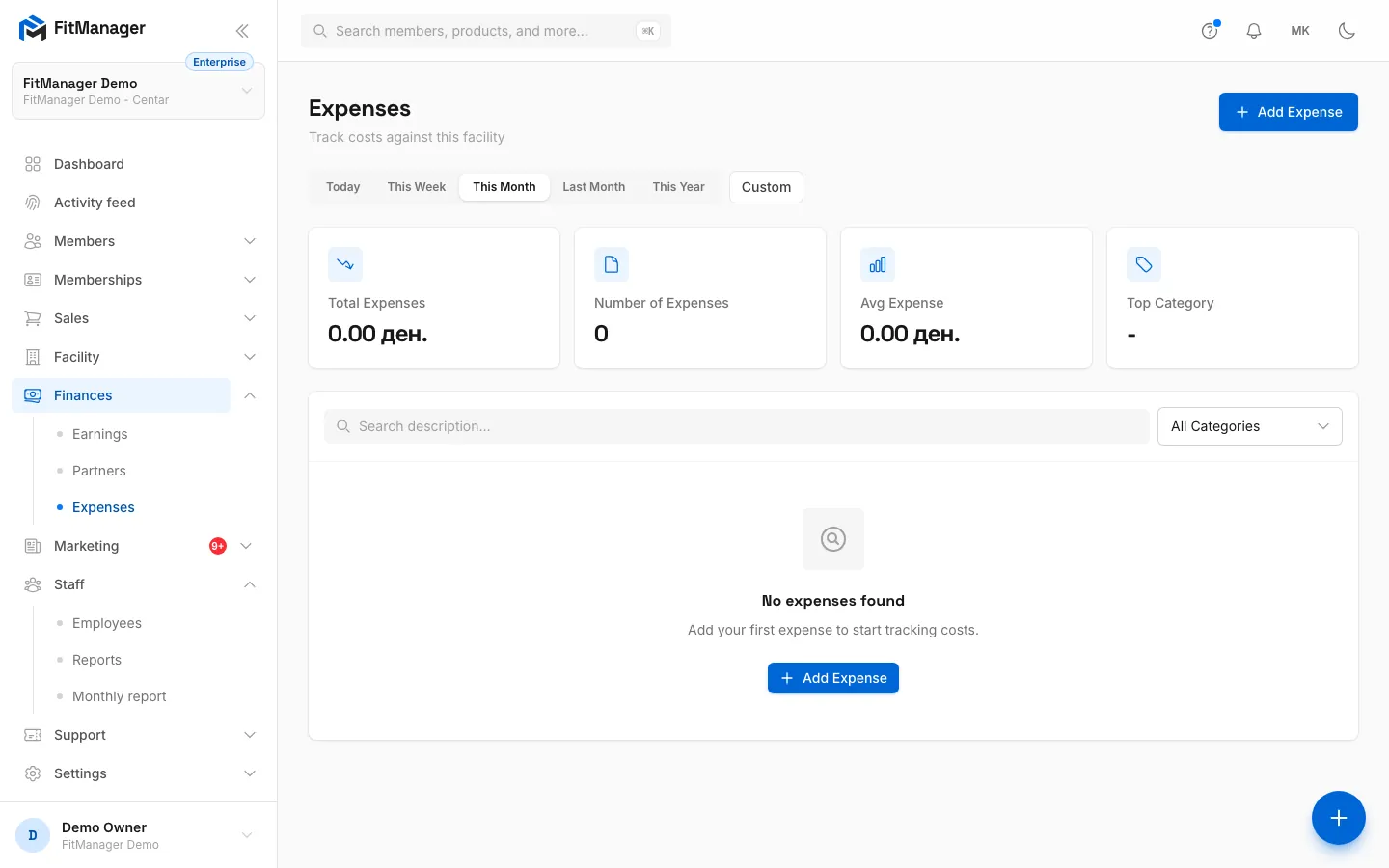
Task: Click the empty-state search magnifier icon
Action: coord(833,539)
